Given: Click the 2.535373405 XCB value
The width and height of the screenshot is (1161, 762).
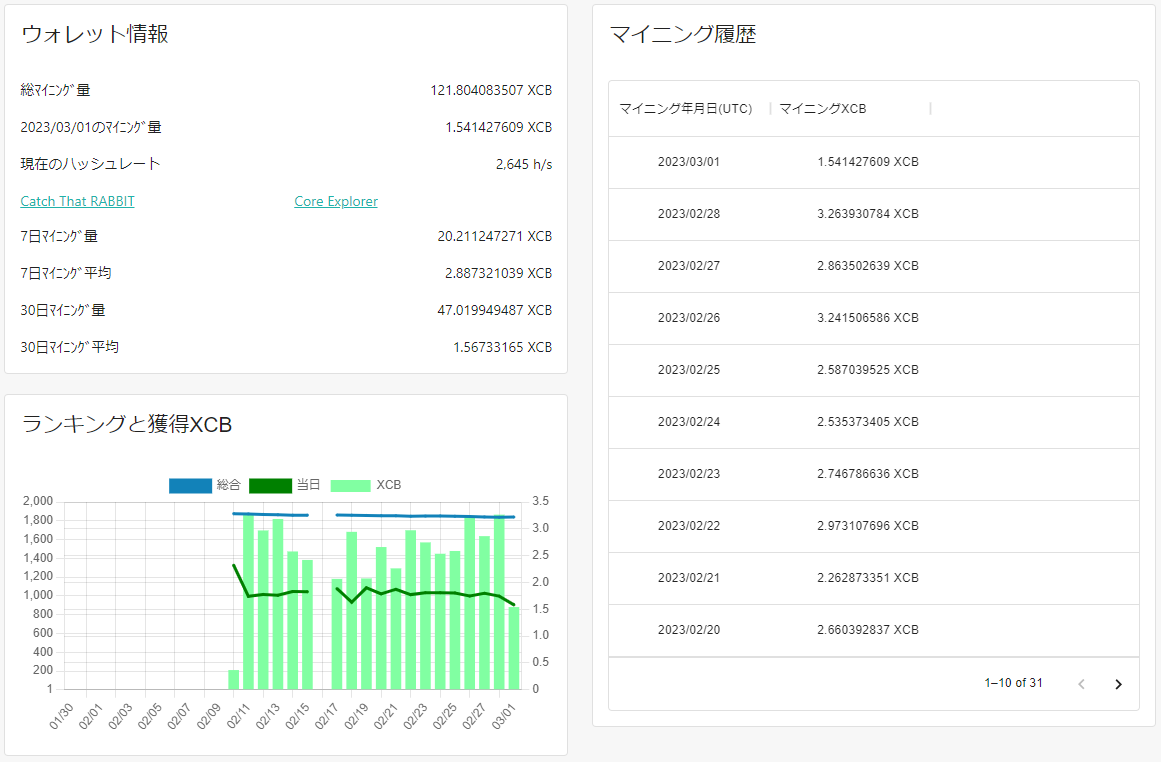Looking at the screenshot, I should (868, 422).
